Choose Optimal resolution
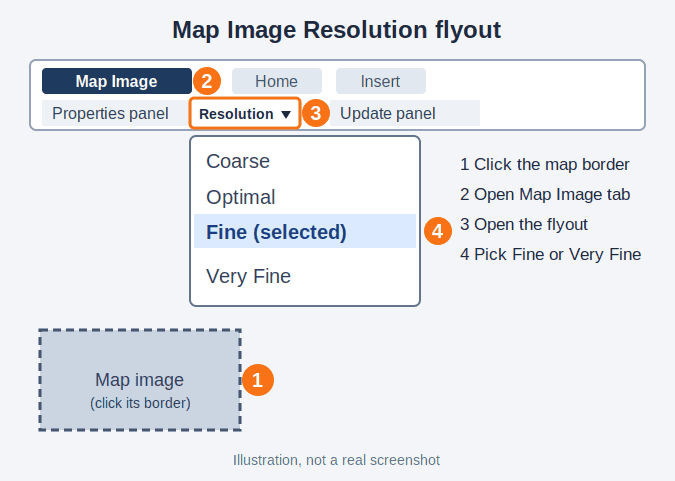The width and height of the screenshot is (675, 481). tap(305, 197)
